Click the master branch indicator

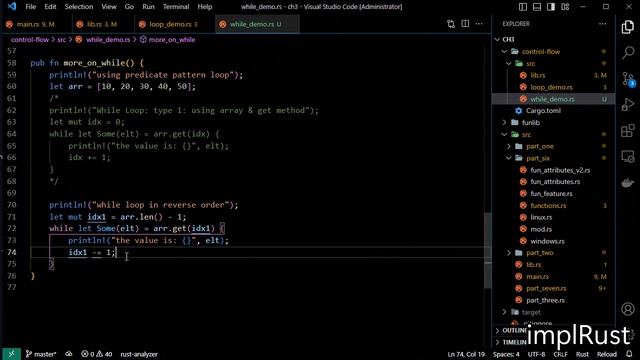point(41,354)
